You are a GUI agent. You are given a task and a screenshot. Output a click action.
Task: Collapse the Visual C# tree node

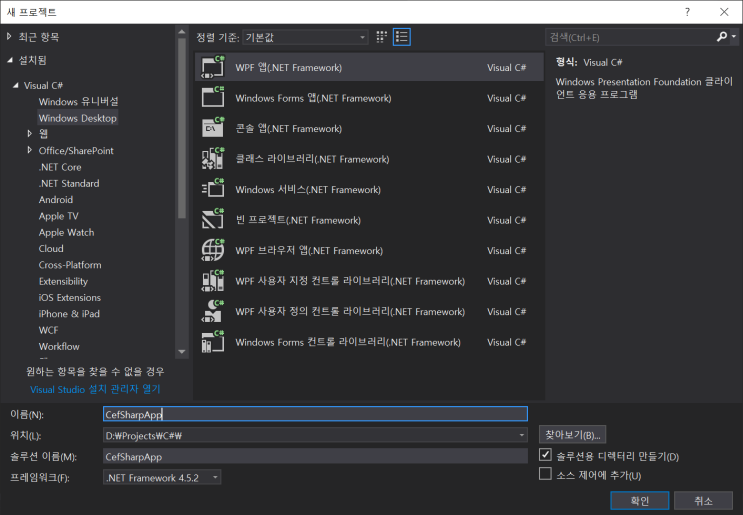(16, 85)
